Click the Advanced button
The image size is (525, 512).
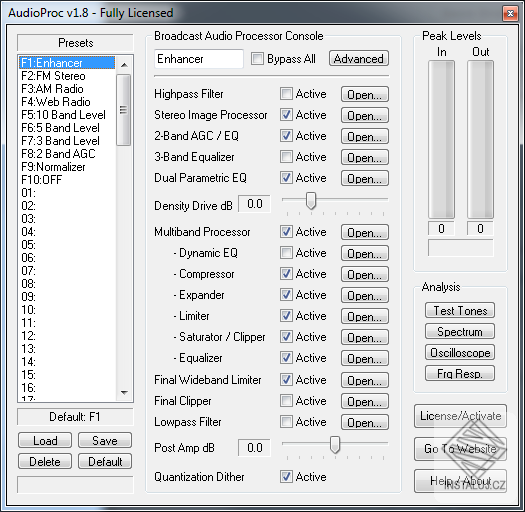(x=359, y=59)
